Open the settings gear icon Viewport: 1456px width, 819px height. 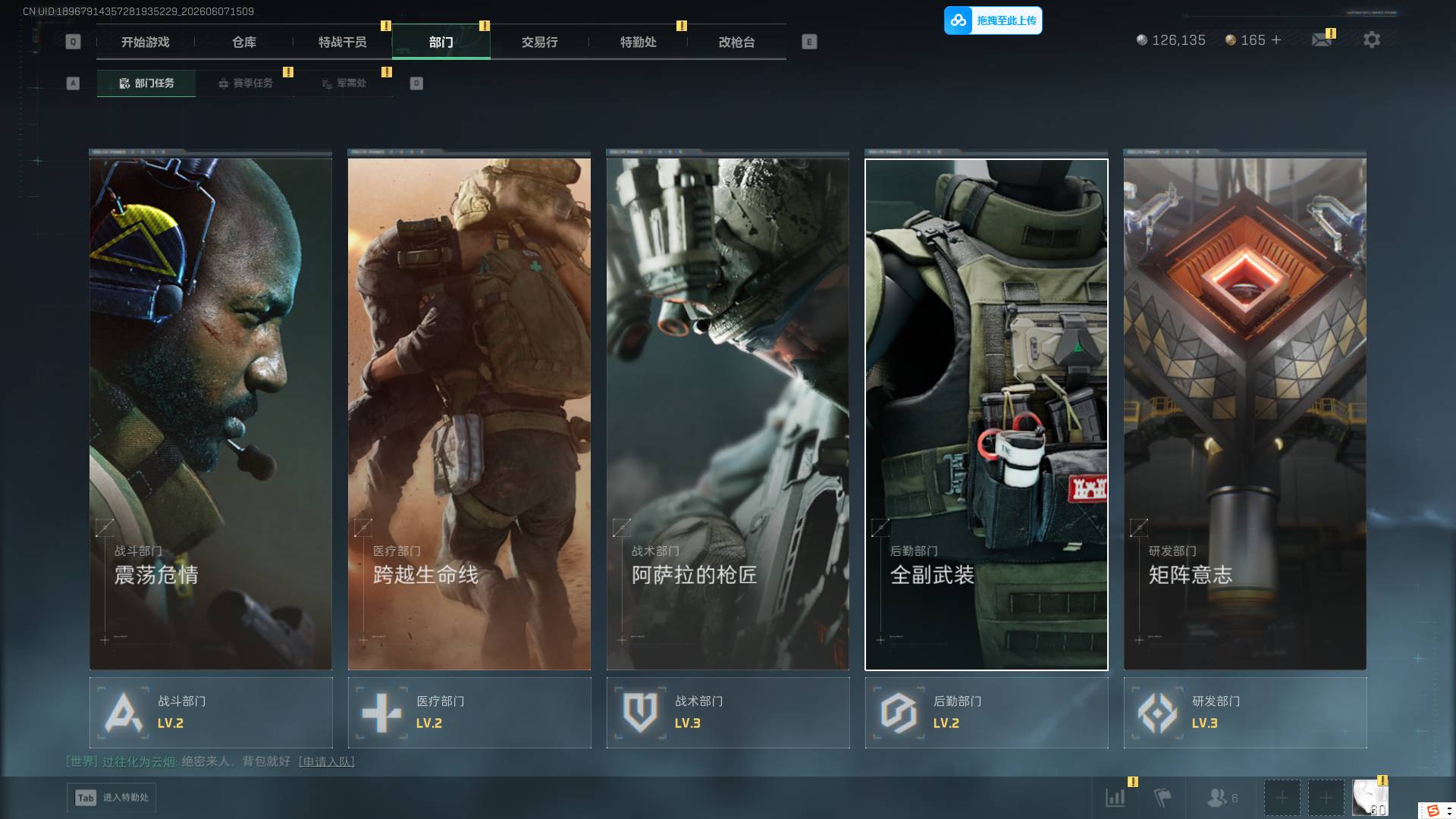coord(1371,39)
